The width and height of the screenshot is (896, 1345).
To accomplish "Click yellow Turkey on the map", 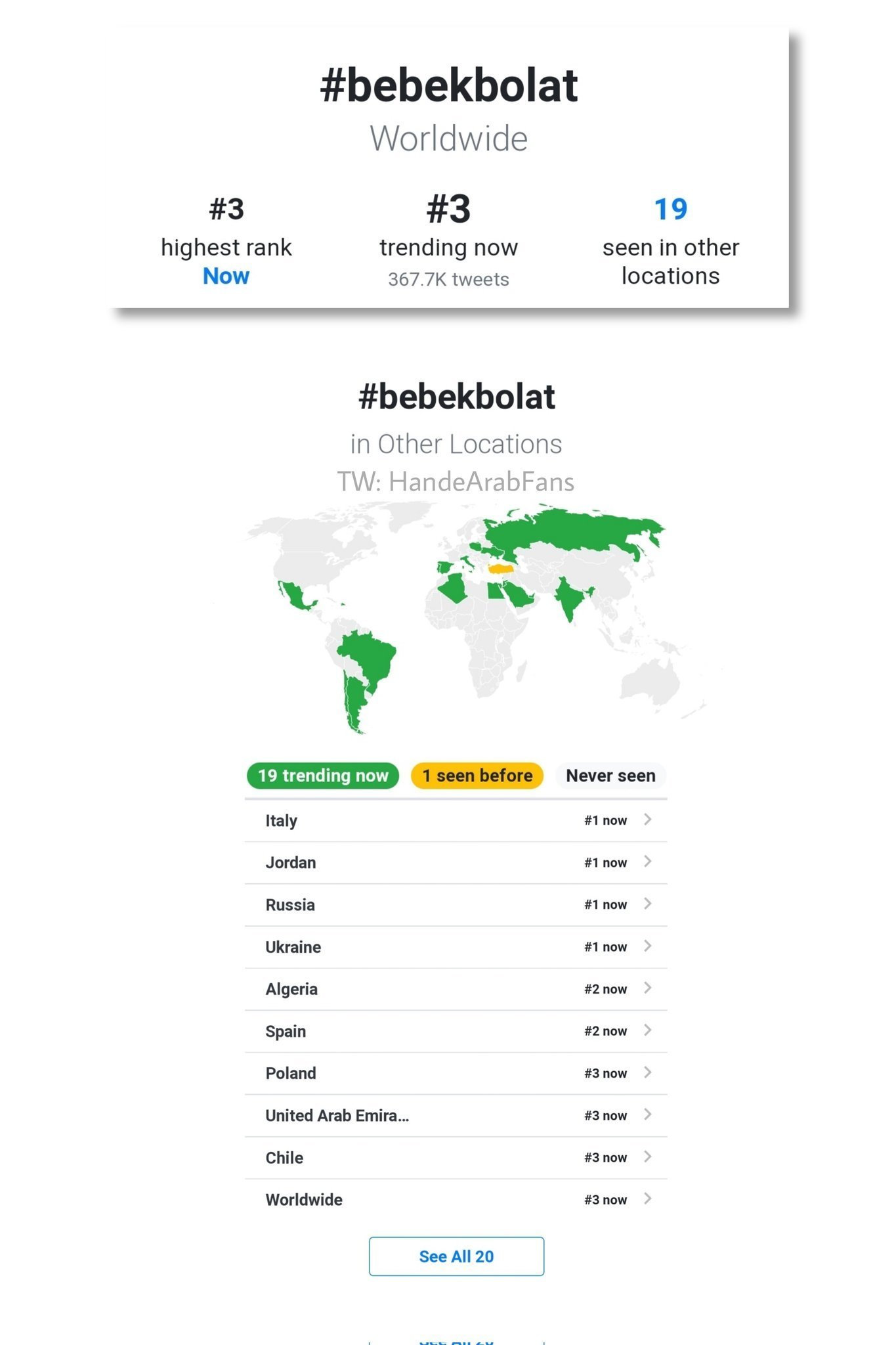I will click(x=500, y=568).
